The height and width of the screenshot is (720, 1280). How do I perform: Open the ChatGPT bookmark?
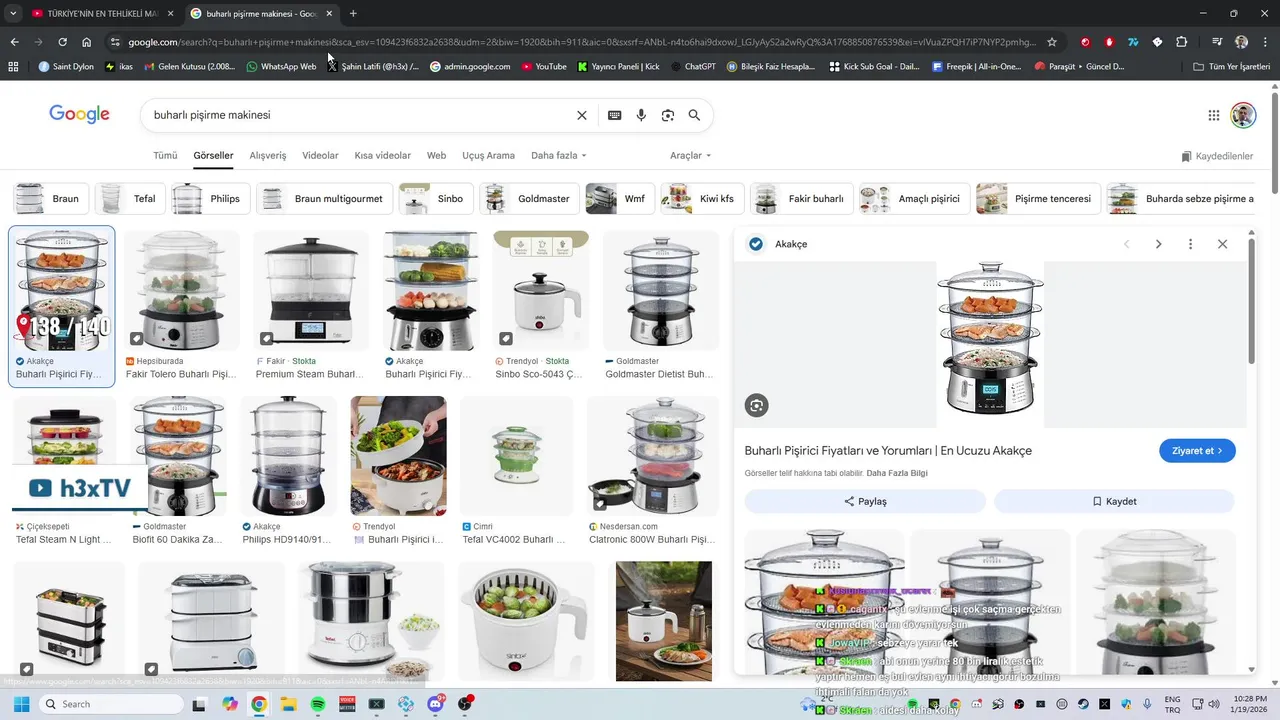pyautogui.click(x=693, y=66)
